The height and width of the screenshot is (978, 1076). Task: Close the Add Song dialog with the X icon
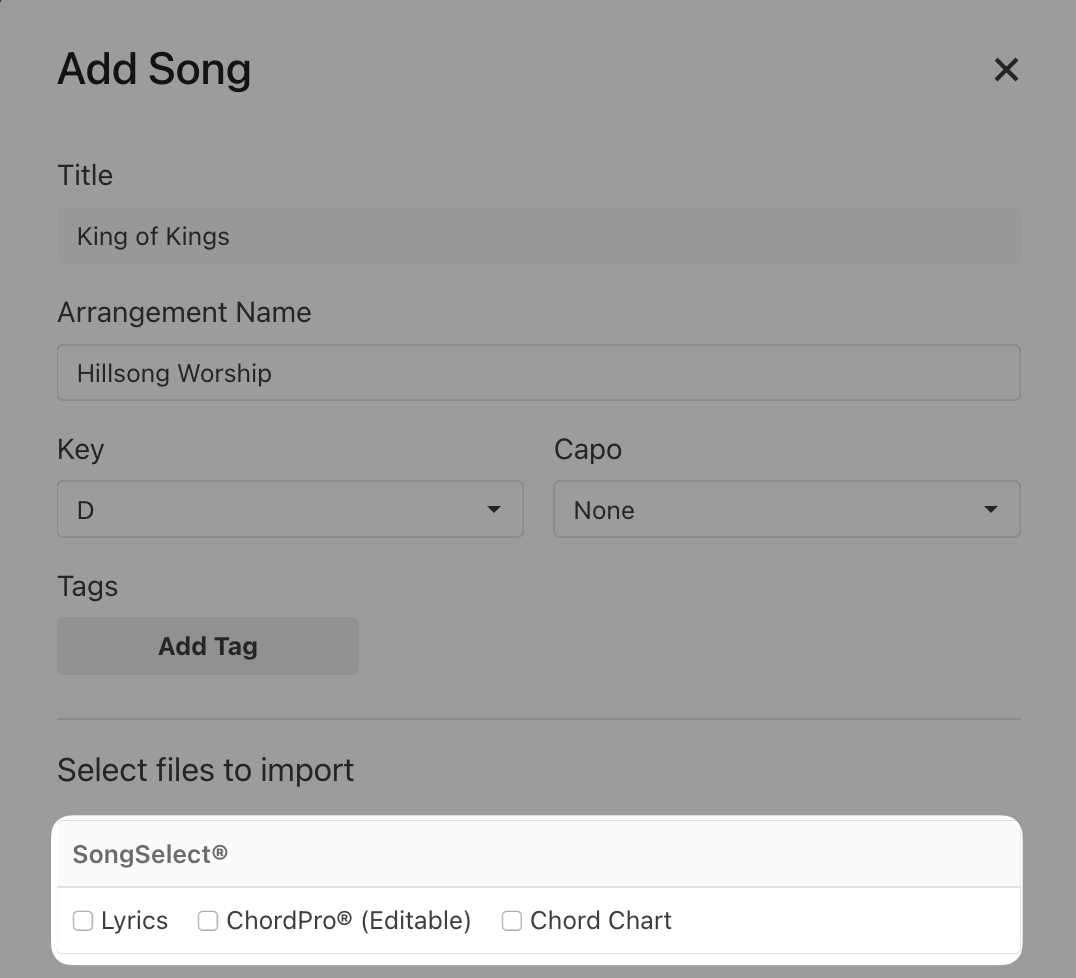[1006, 70]
